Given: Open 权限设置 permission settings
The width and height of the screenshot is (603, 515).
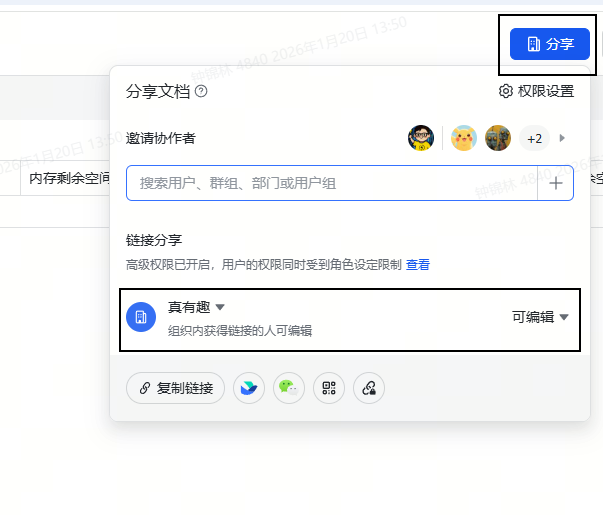Looking at the screenshot, I should point(536,92).
